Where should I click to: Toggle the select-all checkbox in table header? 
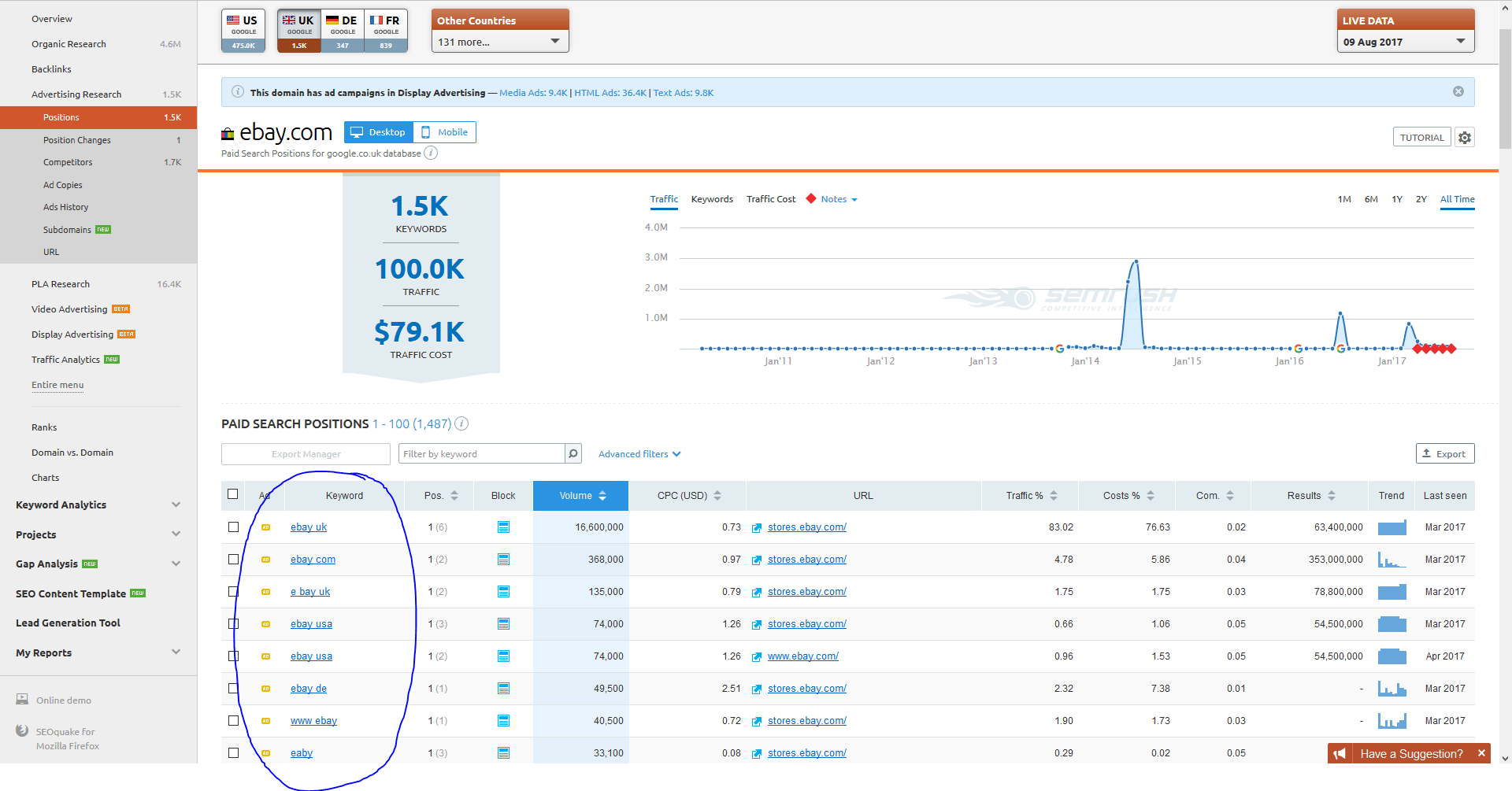click(232, 494)
